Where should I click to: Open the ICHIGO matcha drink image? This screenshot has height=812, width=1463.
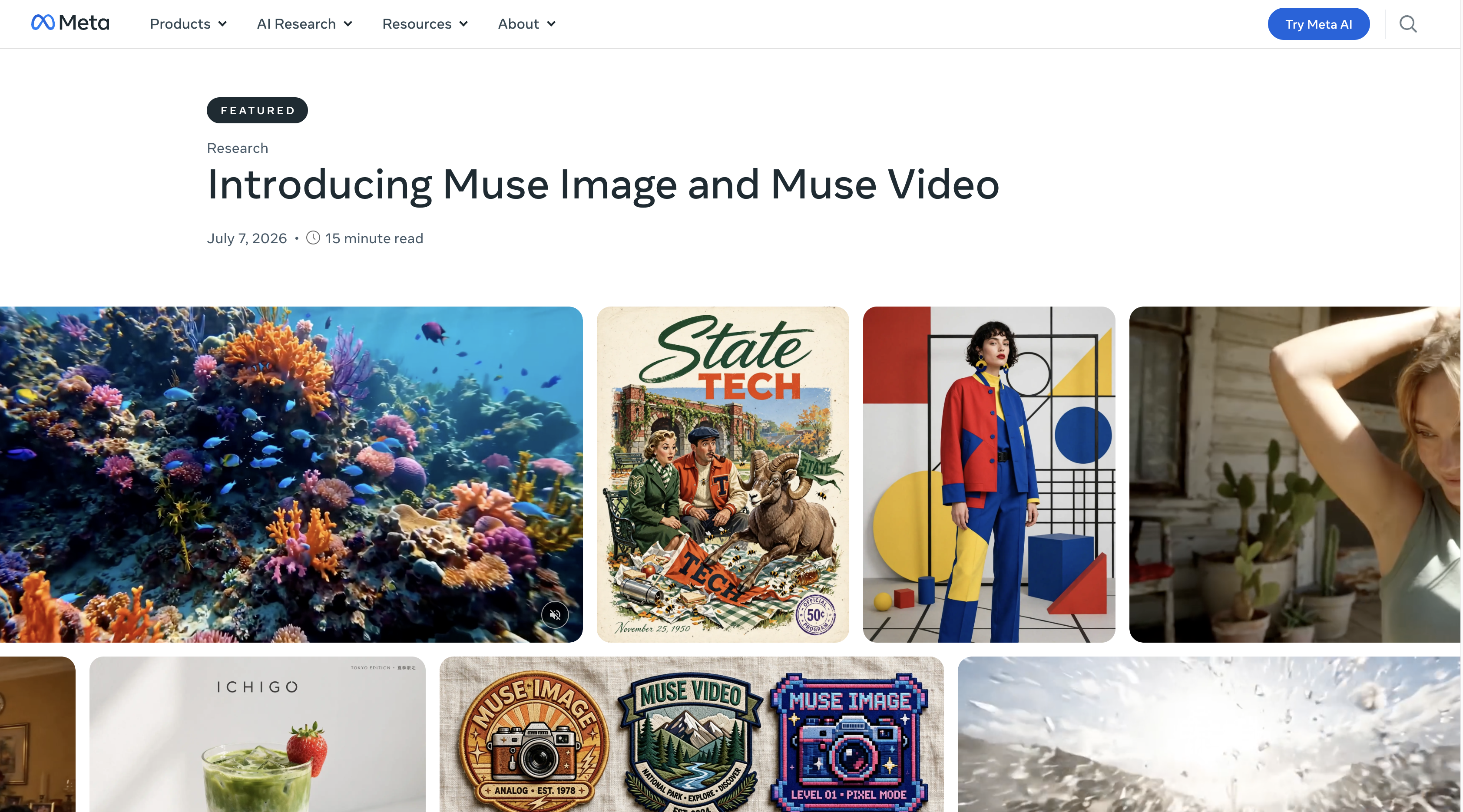[x=257, y=734]
